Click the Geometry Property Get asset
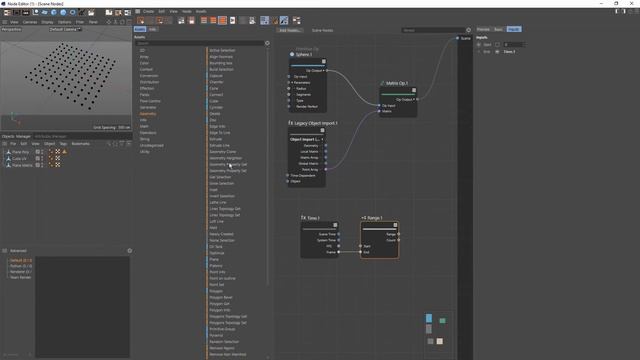This screenshot has width=640, height=360. [228, 164]
